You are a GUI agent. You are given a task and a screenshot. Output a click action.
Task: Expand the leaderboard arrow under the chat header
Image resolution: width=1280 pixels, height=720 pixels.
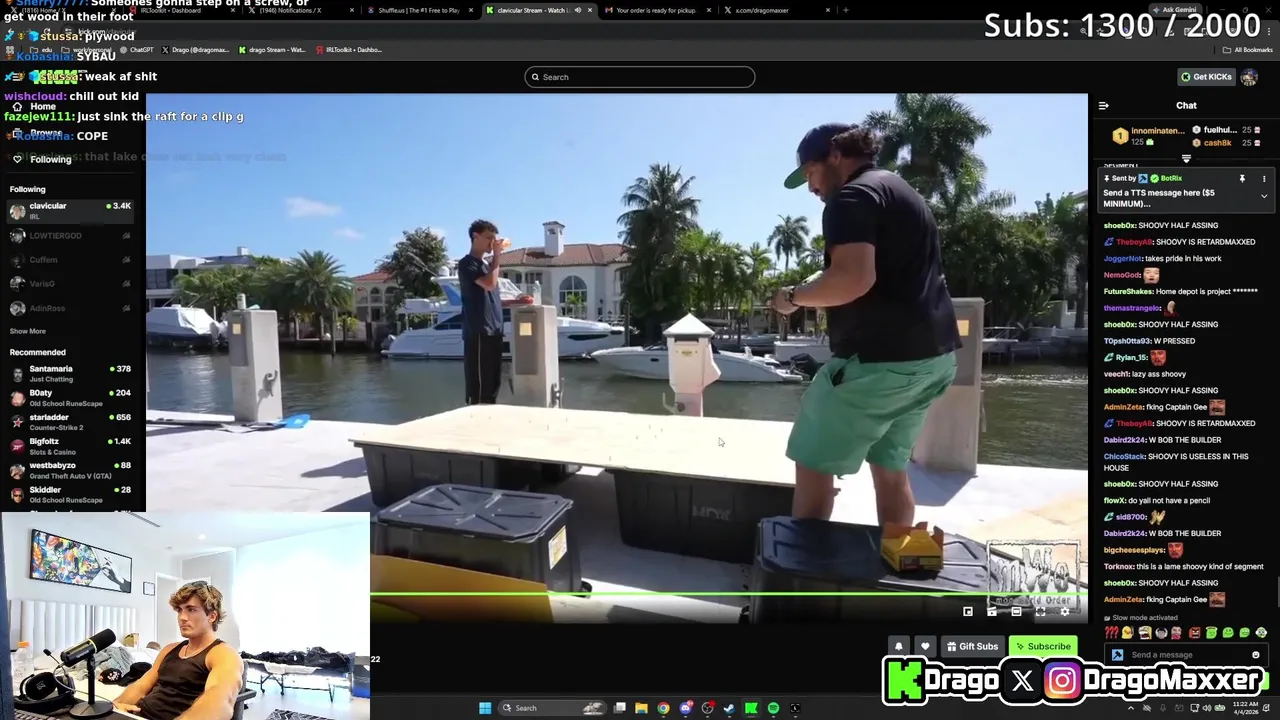click(1186, 159)
